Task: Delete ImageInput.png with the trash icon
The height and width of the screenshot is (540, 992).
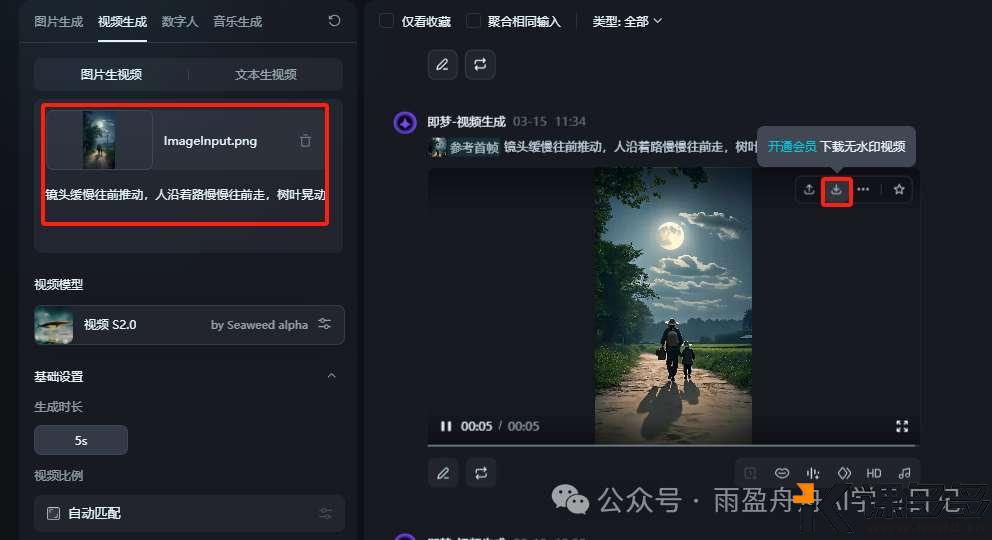Action: [305, 140]
